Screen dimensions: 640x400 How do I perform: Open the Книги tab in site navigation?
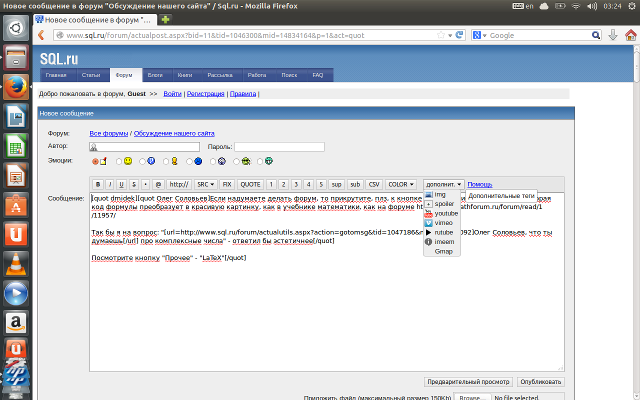[x=185, y=75]
